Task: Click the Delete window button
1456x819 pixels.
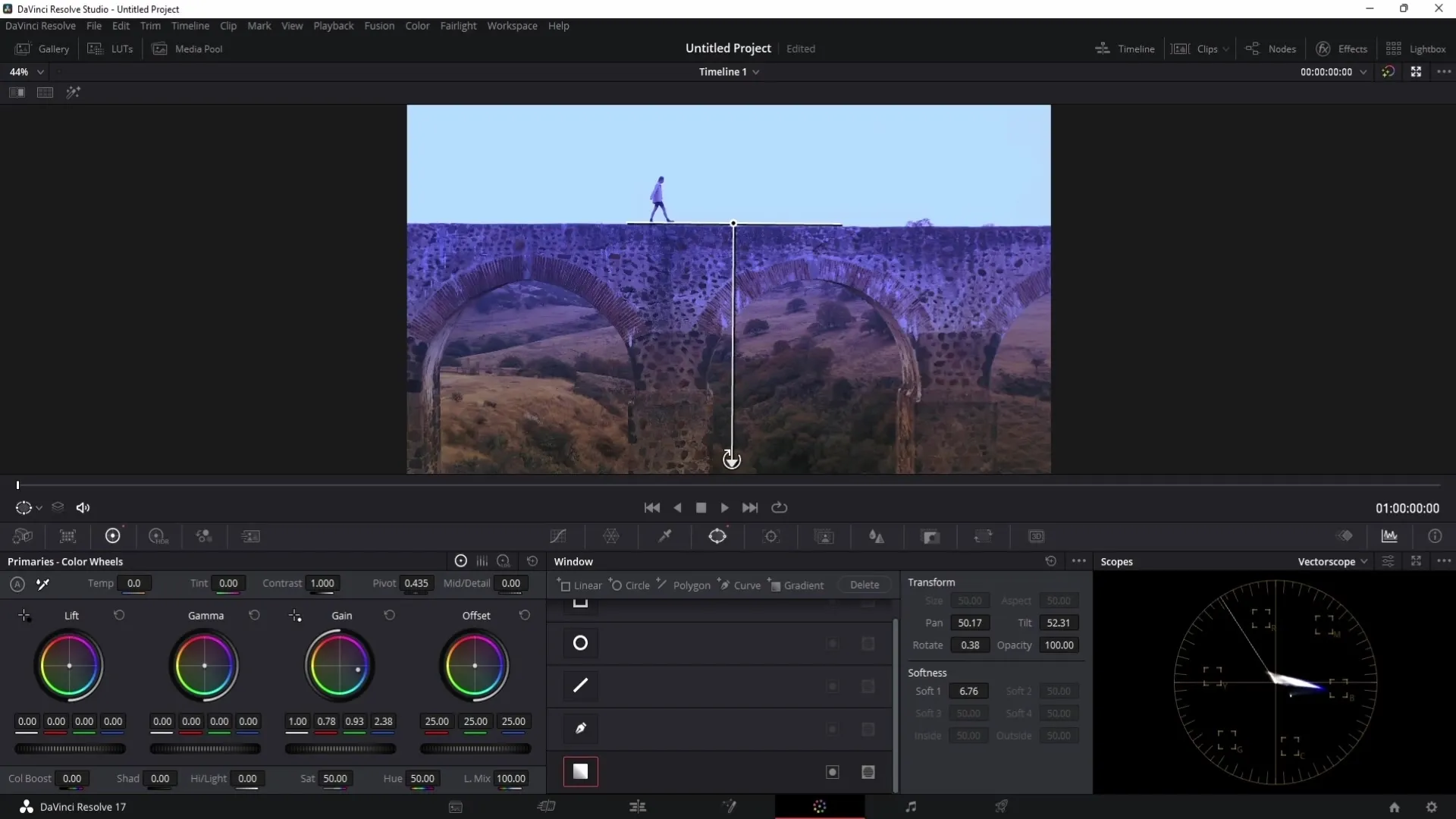Action: 864,585
